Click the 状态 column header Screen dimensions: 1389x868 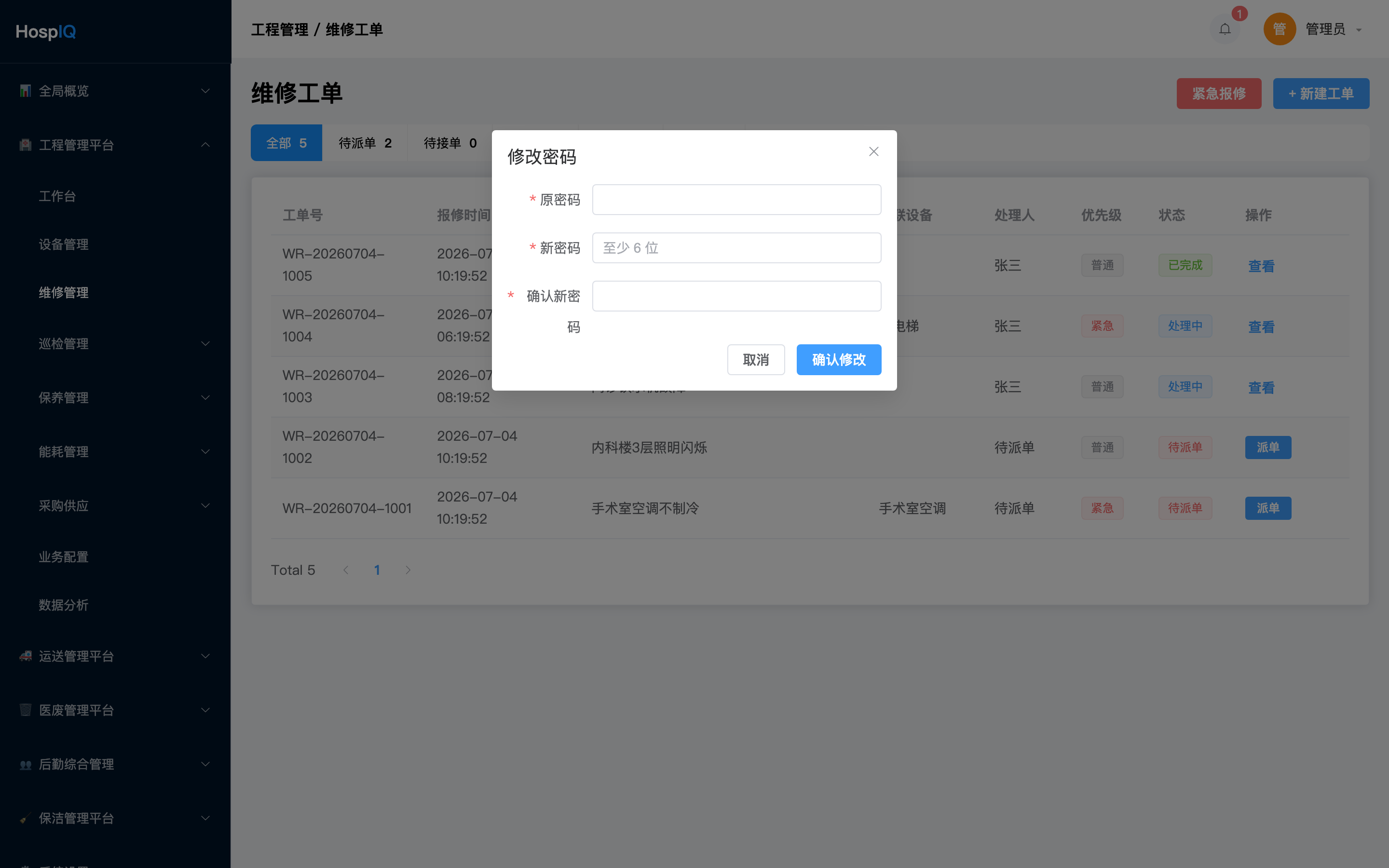coord(1171,215)
